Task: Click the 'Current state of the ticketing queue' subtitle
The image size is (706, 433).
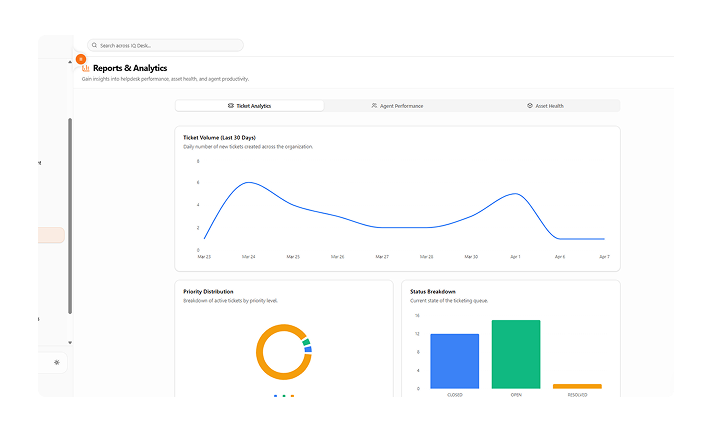Action: (x=449, y=301)
